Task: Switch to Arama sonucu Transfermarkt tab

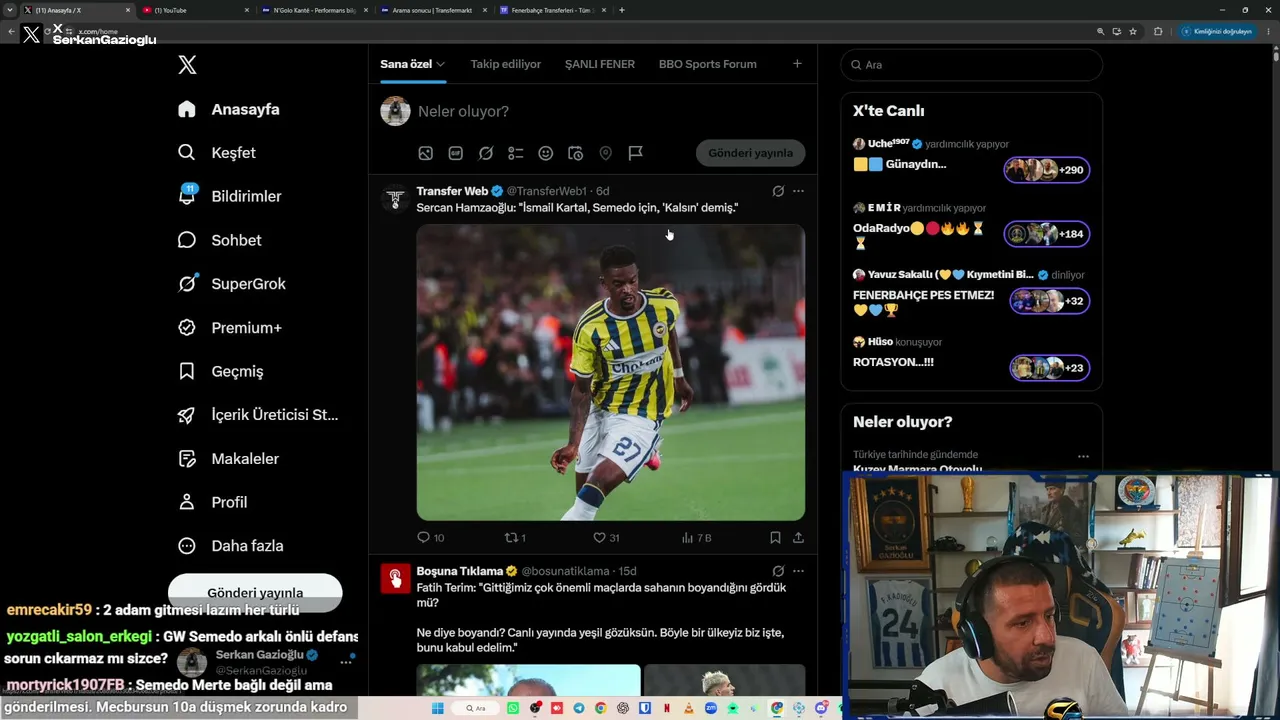Action: 433,10
